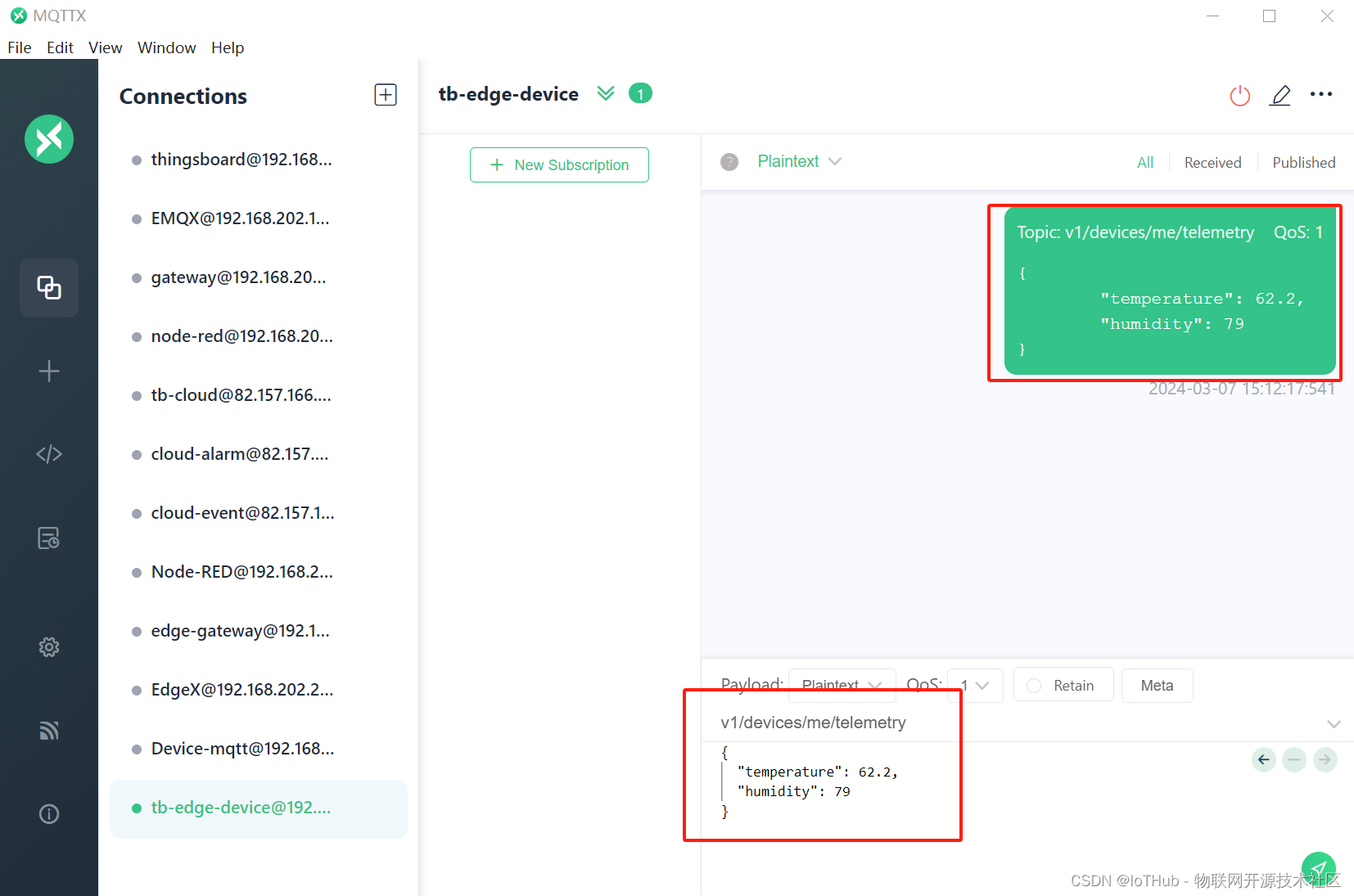Open the View menu
Viewport: 1354px width, 896px height.
[x=105, y=47]
